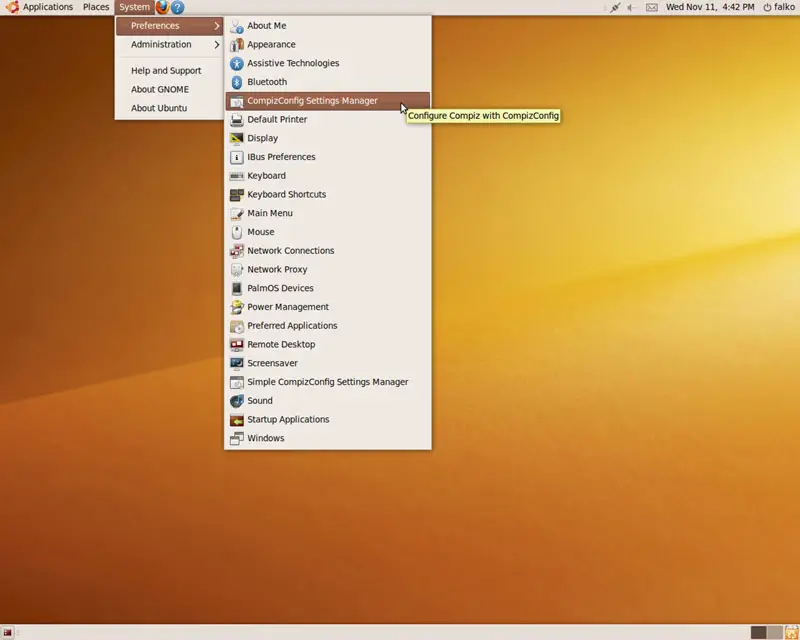800x640 pixels.
Task: Click the Network Proxy icon
Action: pos(236,269)
